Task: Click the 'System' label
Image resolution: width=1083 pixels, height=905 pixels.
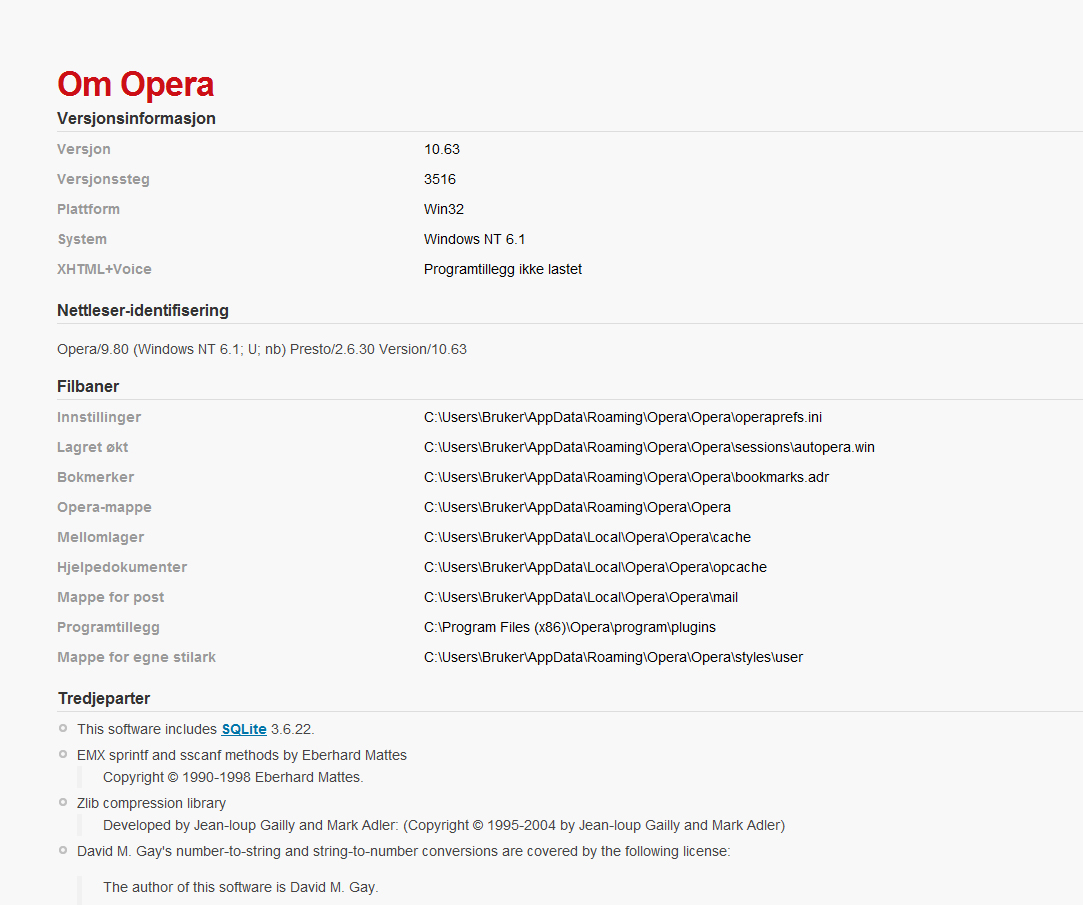Action: 82,239
